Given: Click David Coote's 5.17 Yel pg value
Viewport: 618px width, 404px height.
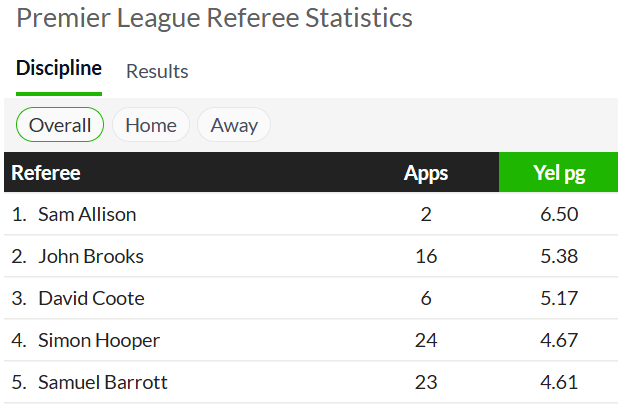Looking at the screenshot, I should pyautogui.click(x=559, y=298).
